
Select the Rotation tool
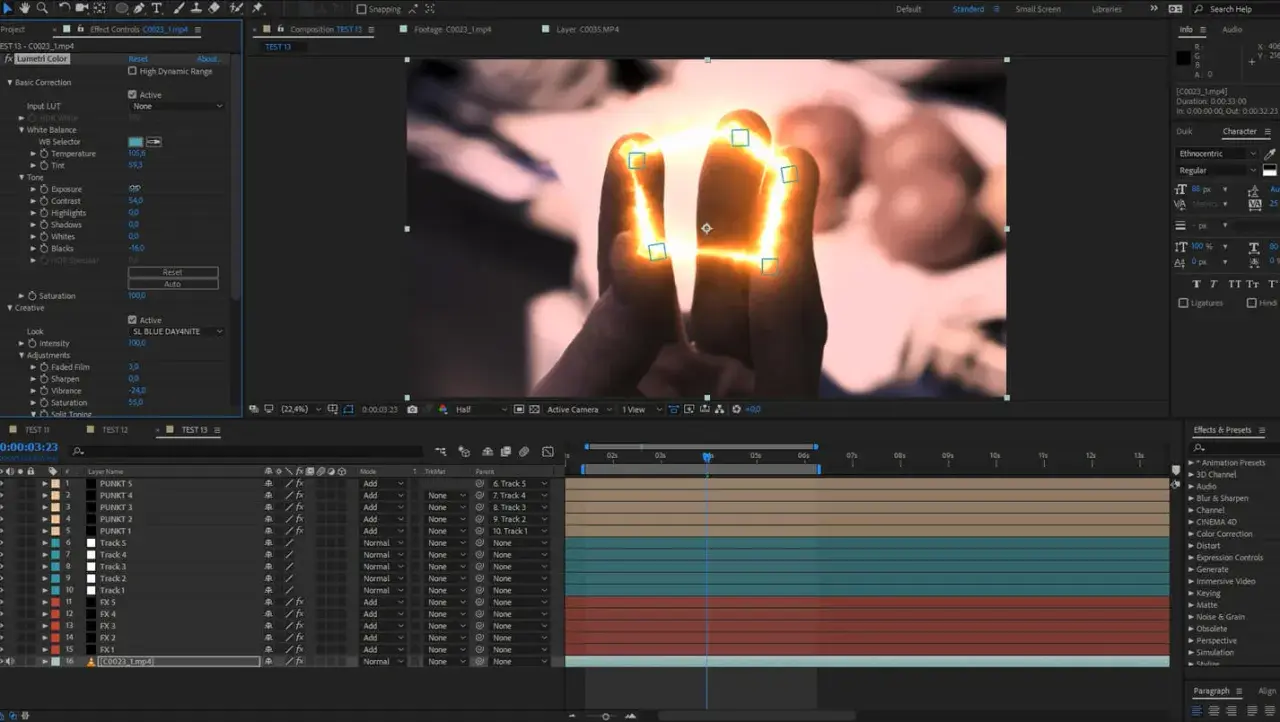65,8
